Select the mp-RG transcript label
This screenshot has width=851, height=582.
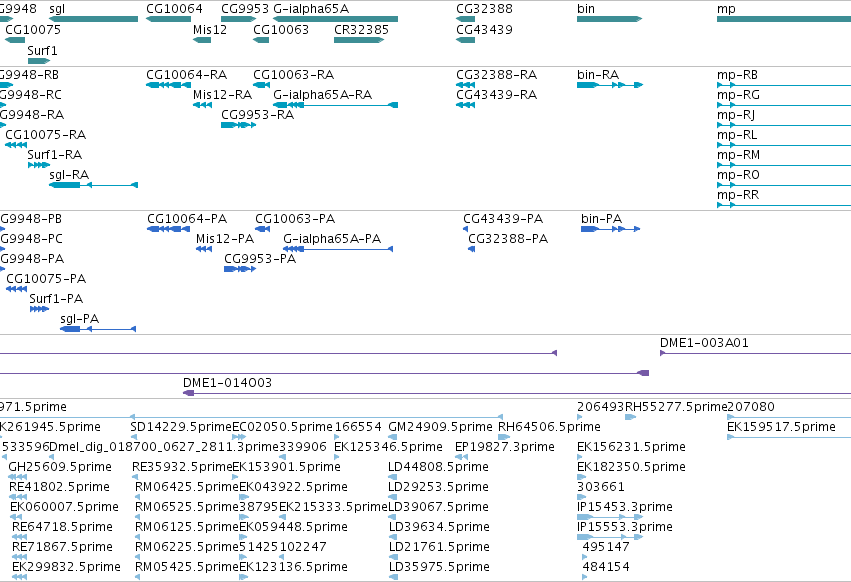click(738, 94)
